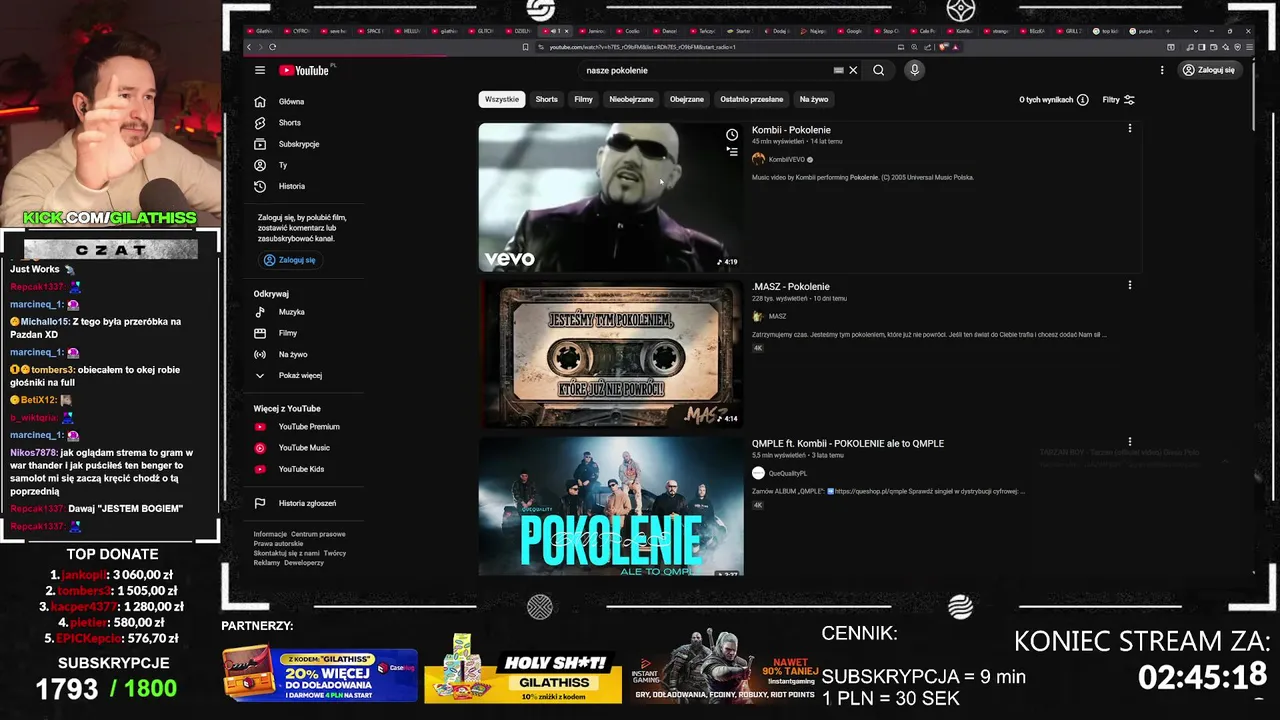Open Główna in the sidebar

pos(290,101)
